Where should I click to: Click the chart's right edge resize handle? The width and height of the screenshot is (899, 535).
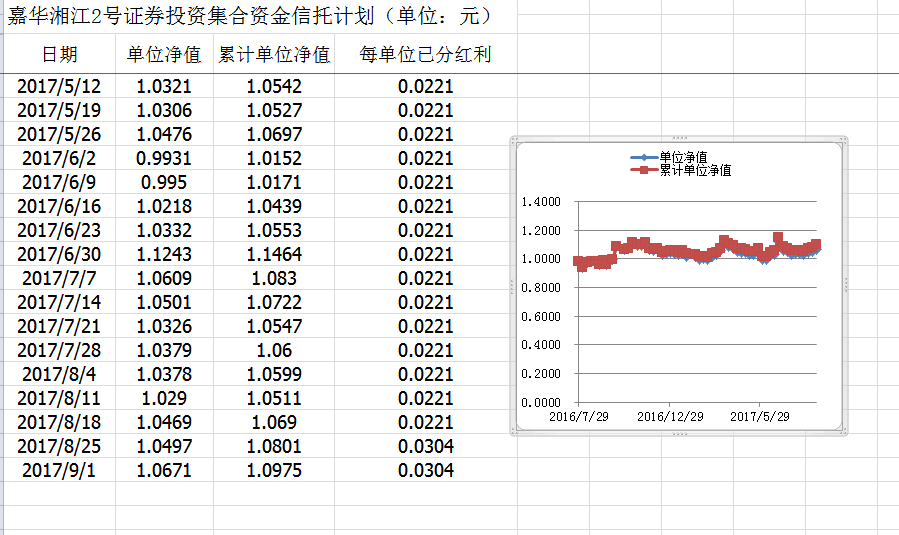(848, 286)
